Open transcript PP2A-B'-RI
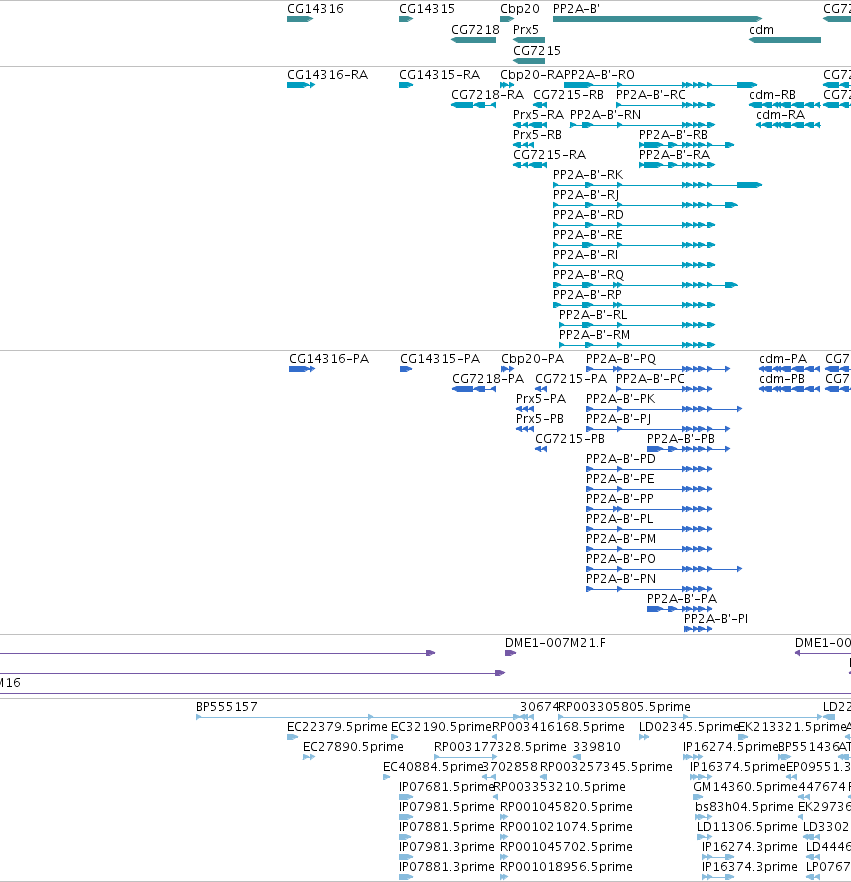Image resolution: width=851 pixels, height=882 pixels. click(585, 255)
